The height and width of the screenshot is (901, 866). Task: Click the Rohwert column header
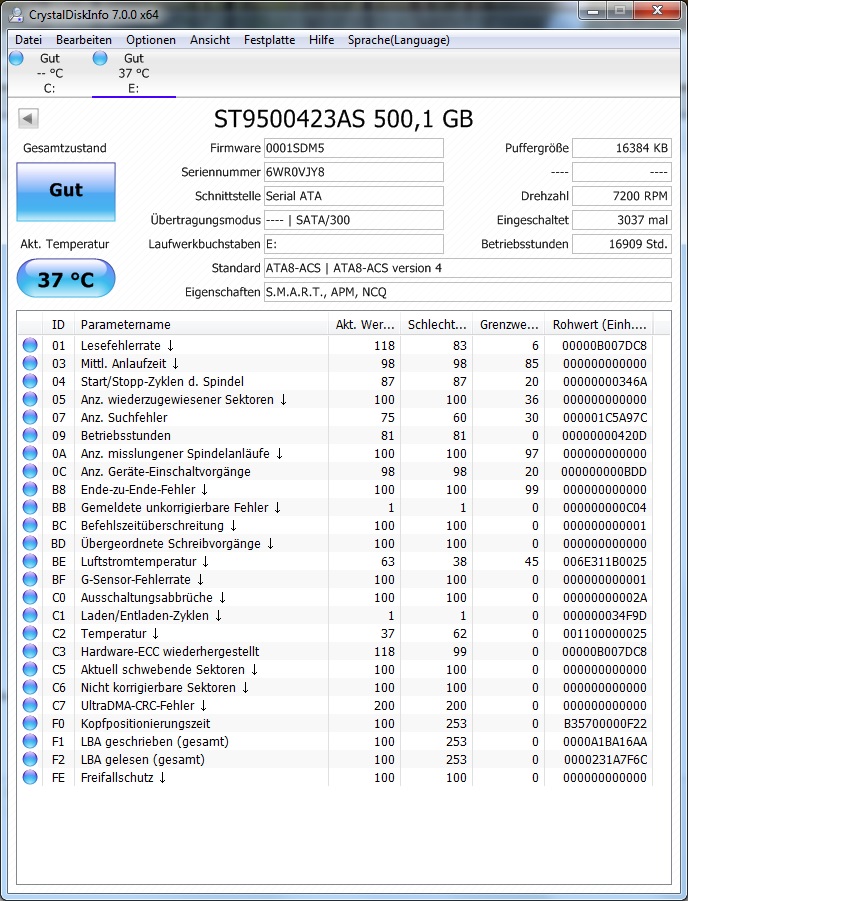pyautogui.click(x=599, y=325)
